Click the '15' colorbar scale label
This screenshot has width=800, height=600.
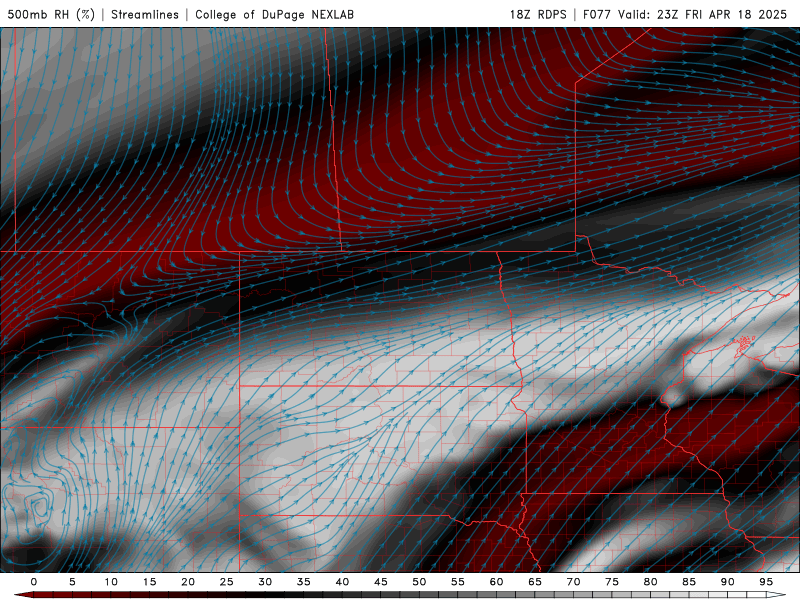click(149, 582)
